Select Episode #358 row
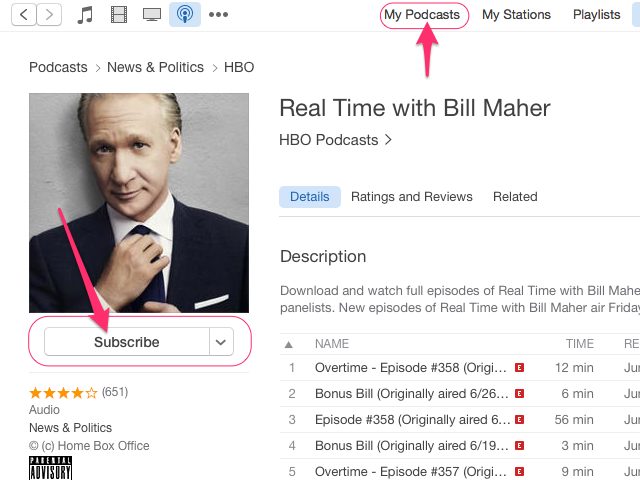 click(x=460, y=420)
